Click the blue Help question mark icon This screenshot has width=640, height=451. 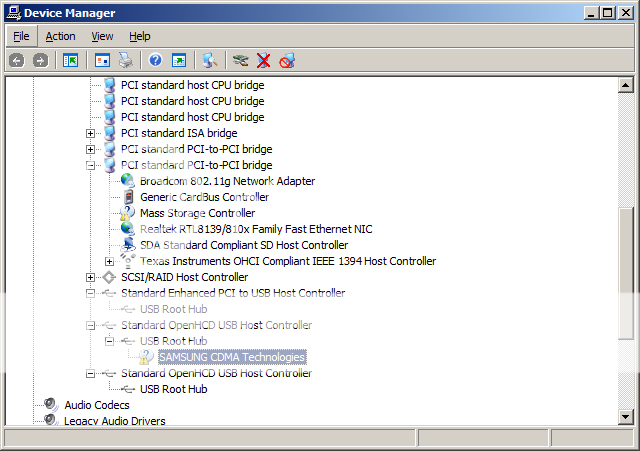click(155, 60)
